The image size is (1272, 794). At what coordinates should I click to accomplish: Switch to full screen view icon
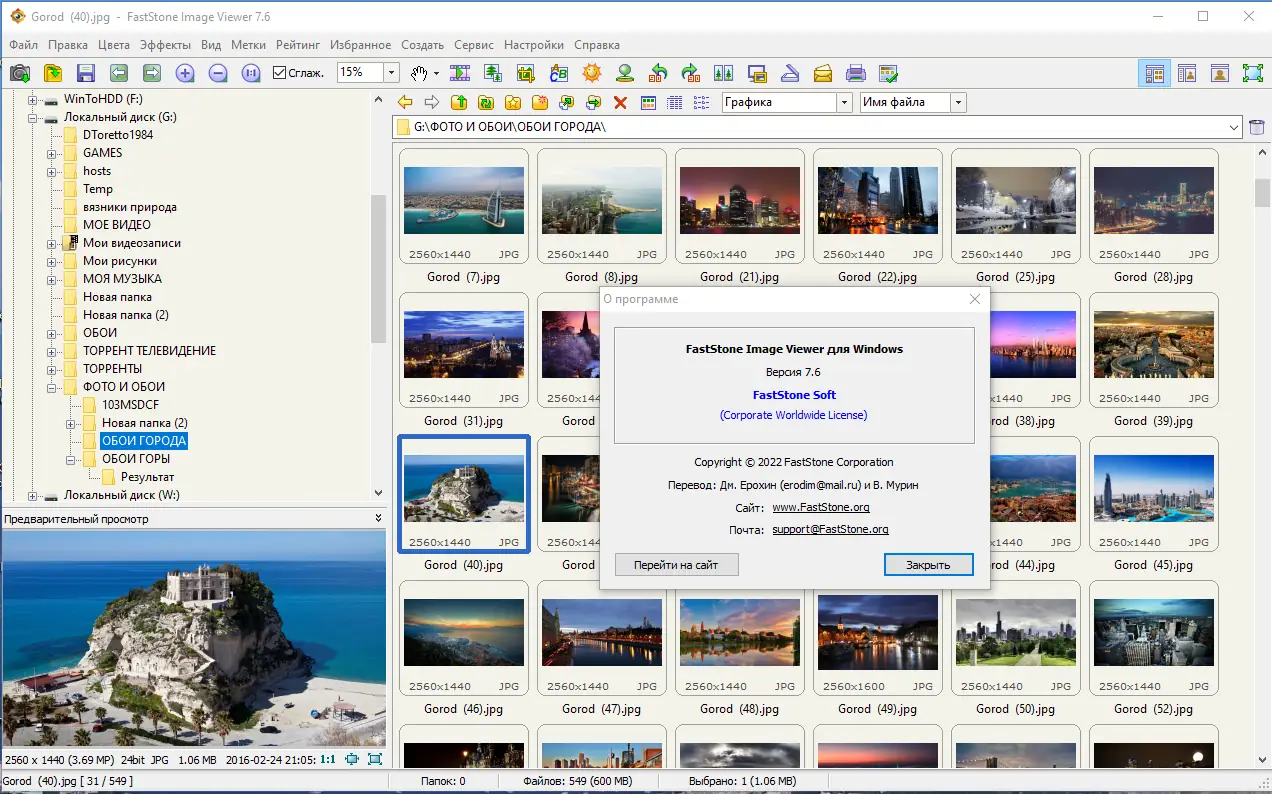(x=1252, y=73)
